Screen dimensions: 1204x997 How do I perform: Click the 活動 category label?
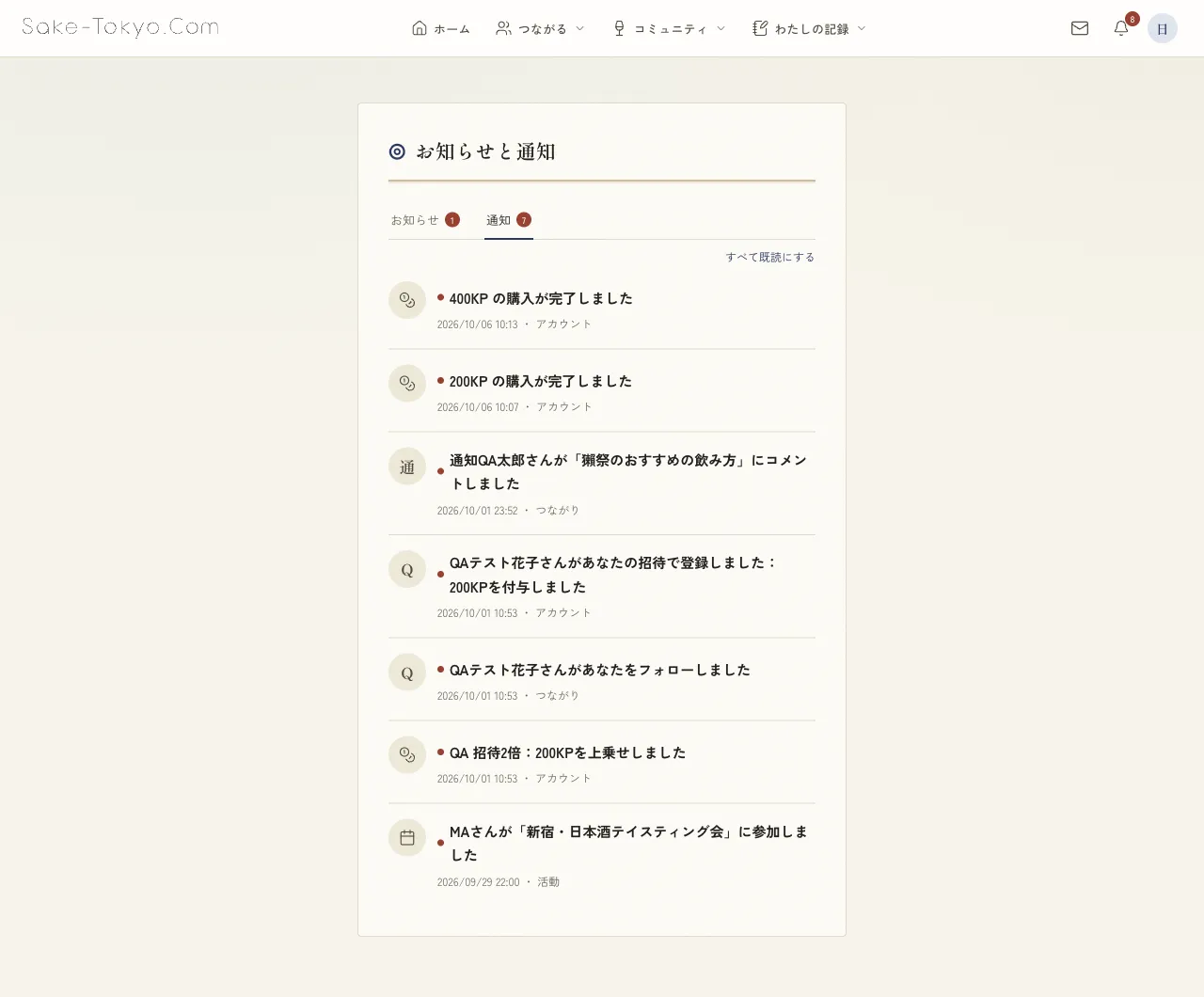pyautogui.click(x=548, y=882)
